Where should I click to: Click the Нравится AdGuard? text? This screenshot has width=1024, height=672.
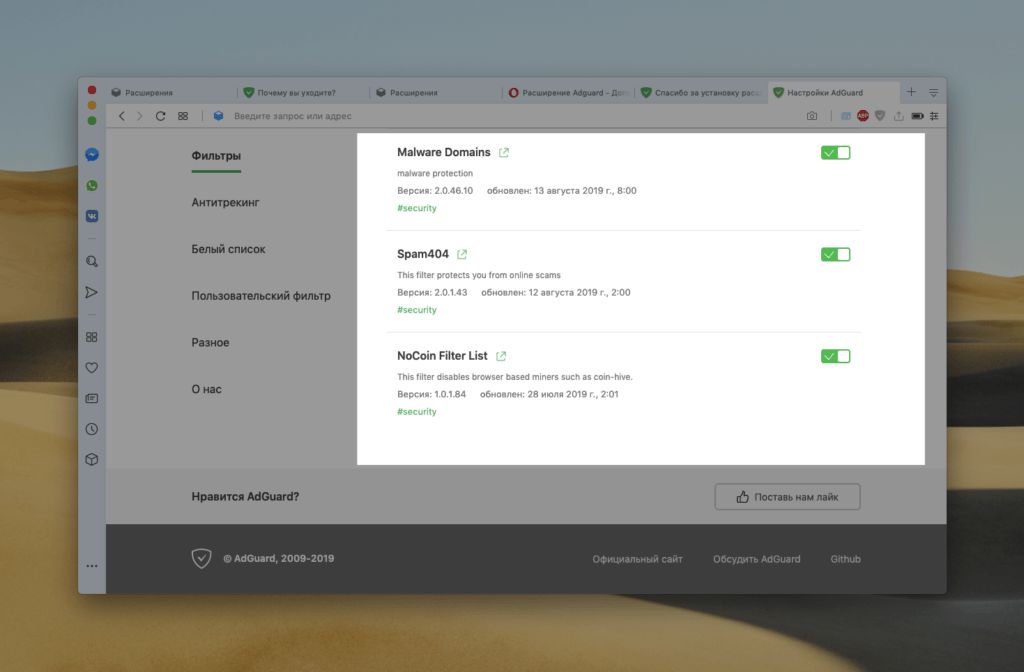(245, 496)
